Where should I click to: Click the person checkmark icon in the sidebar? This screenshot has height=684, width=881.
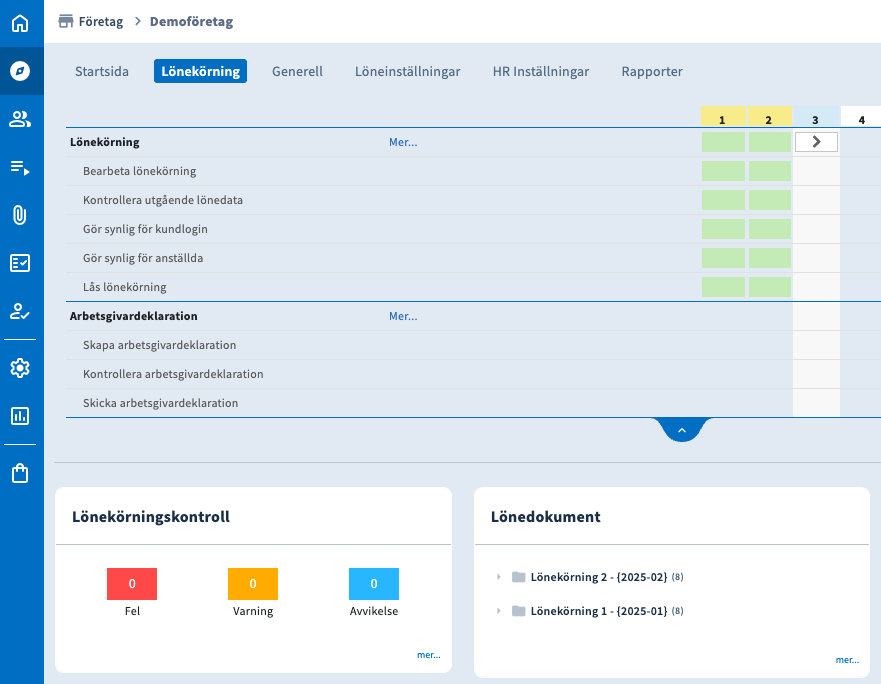pyautogui.click(x=20, y=311)
